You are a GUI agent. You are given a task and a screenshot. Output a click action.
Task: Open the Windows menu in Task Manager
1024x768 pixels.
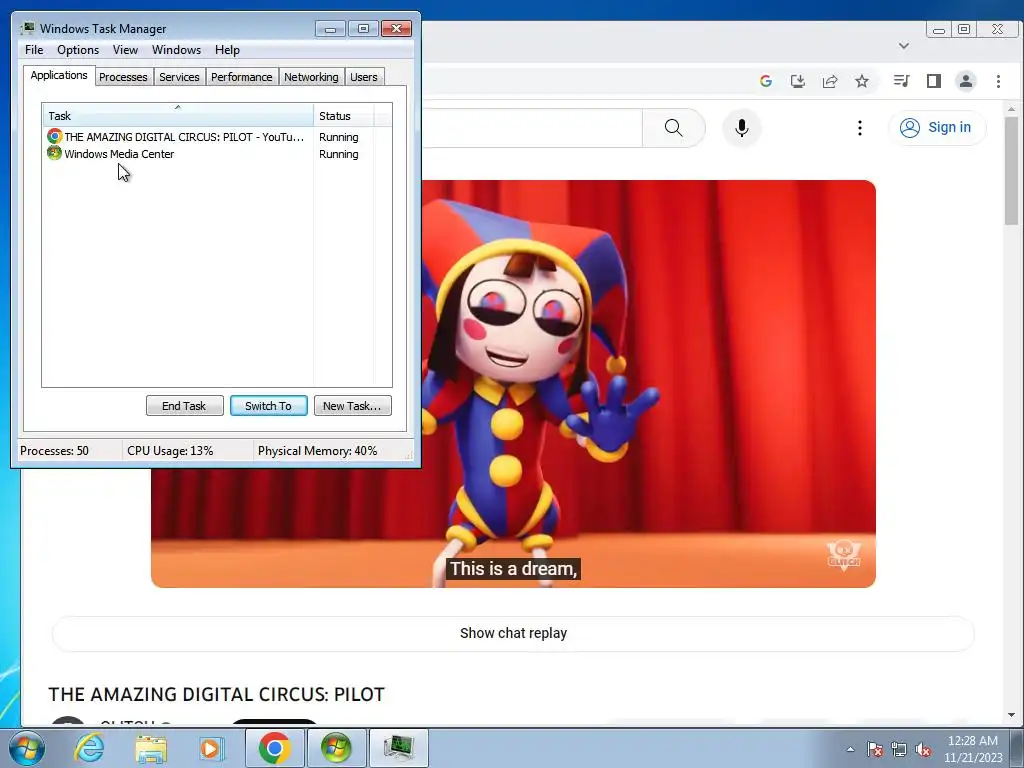(x=176, y=50)
